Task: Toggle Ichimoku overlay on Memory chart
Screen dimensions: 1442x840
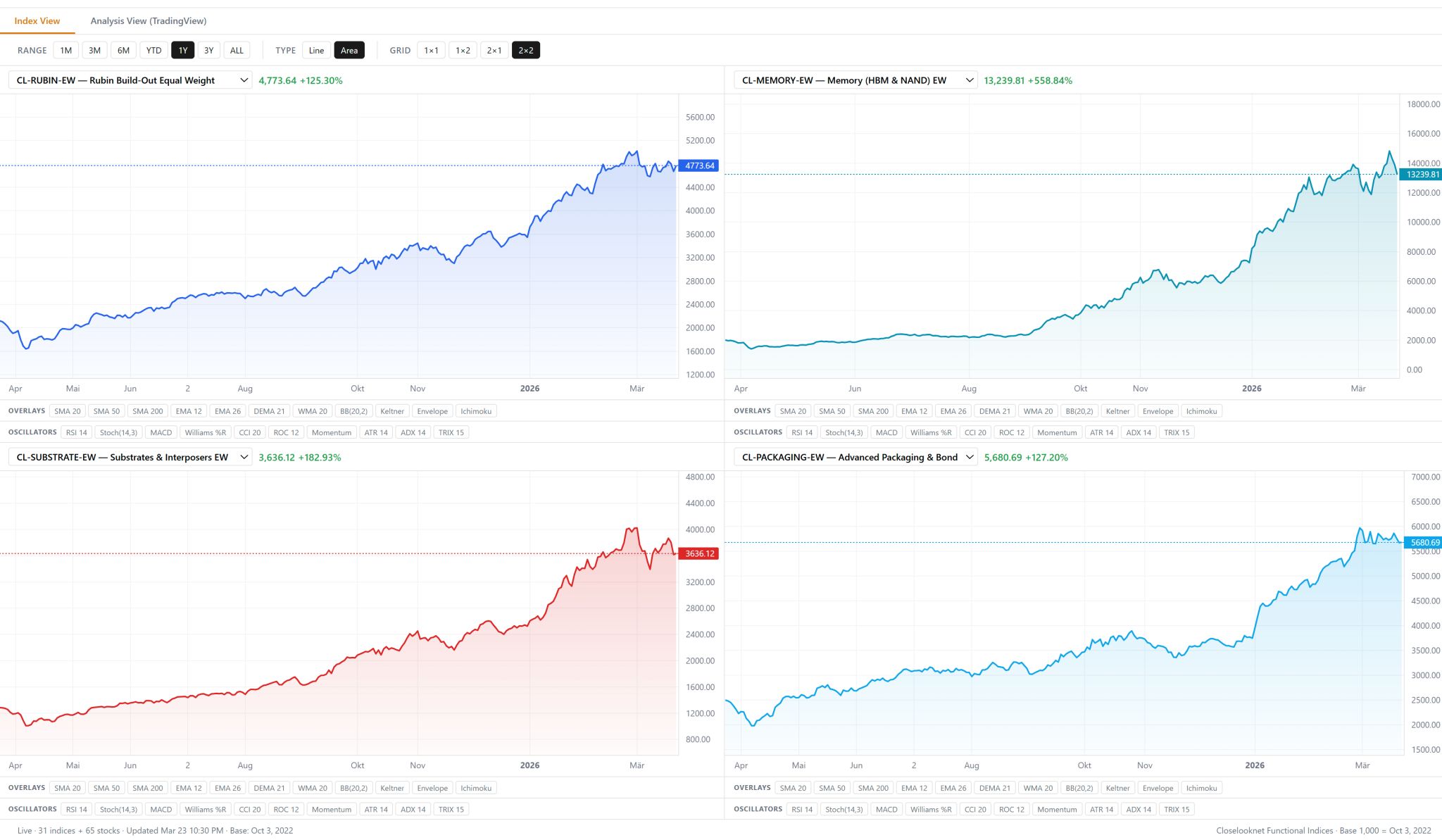Action: (x=1201, y=411)
